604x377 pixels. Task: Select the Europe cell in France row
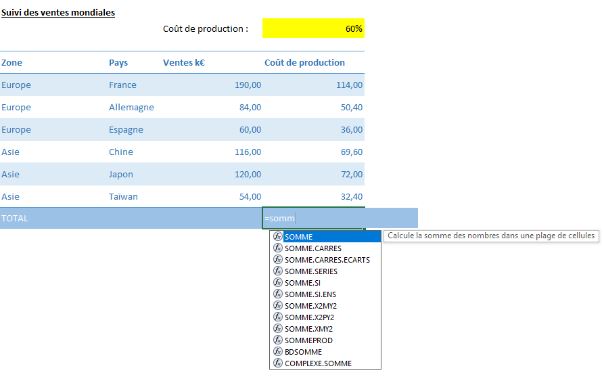16,85
